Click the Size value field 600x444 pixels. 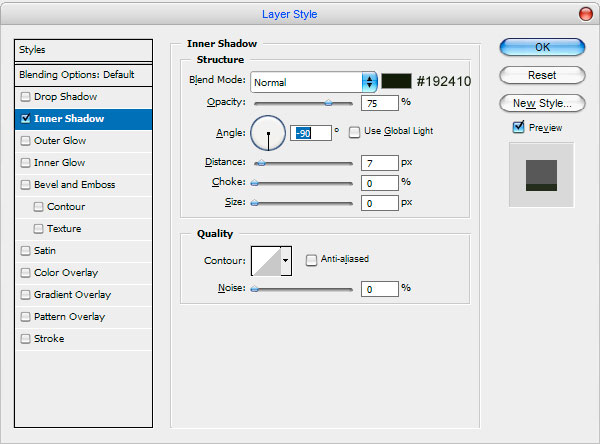380,203
